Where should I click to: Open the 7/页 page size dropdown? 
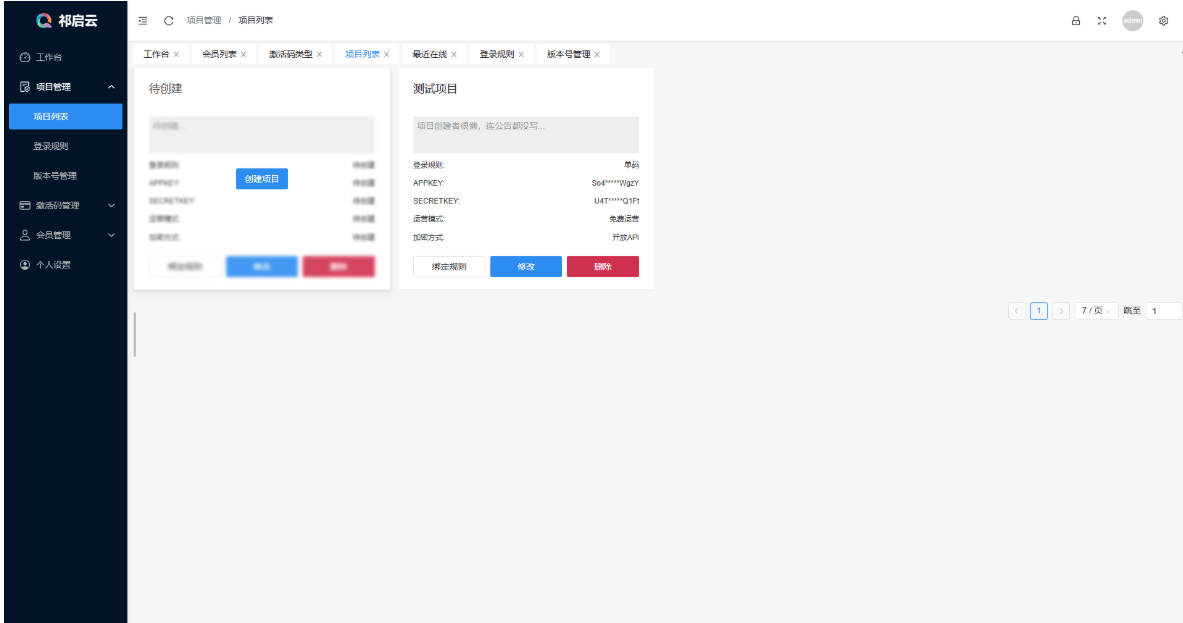(1096, 310)
